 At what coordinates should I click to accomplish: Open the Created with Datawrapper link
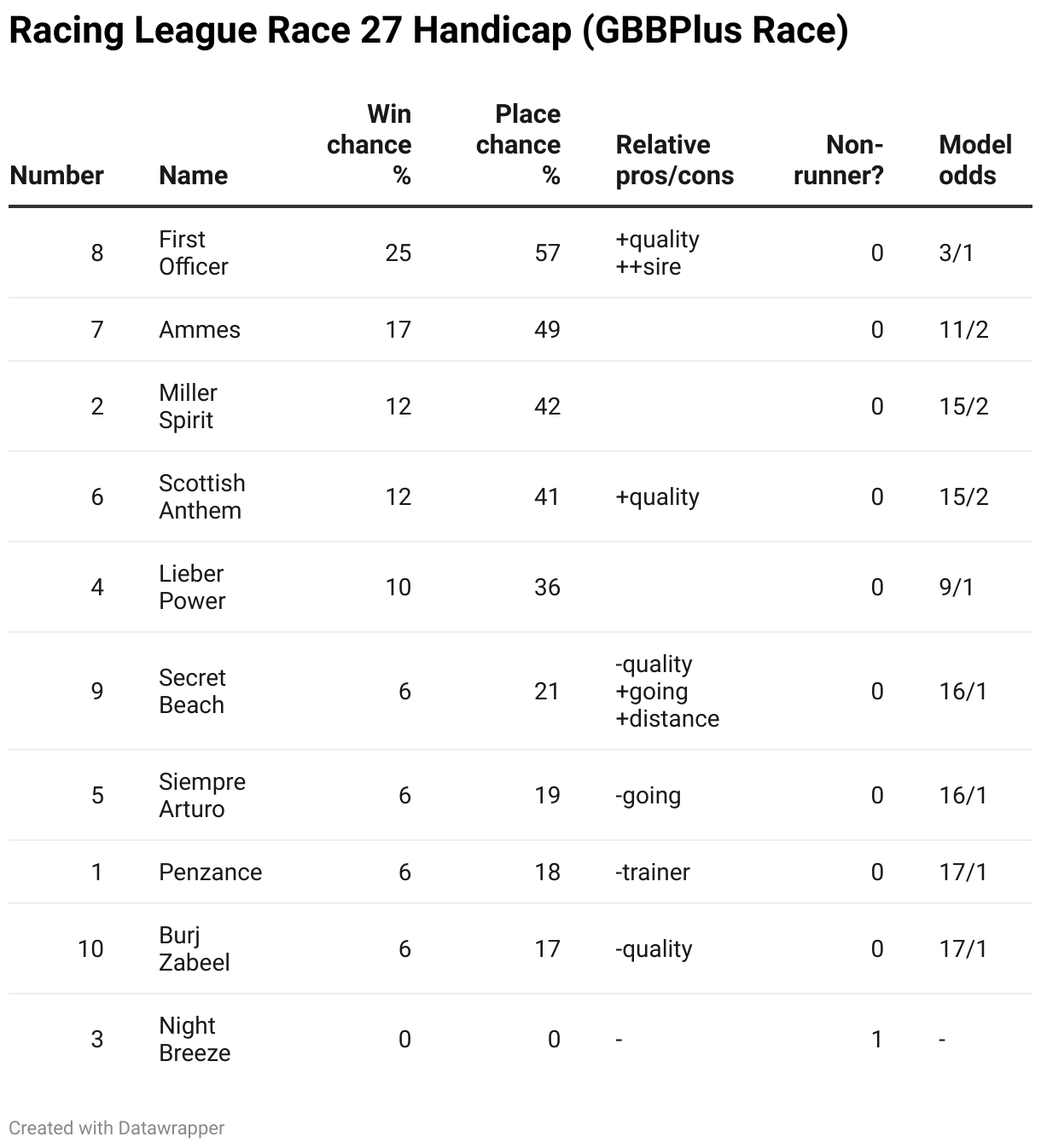[x=117, y=1128]
